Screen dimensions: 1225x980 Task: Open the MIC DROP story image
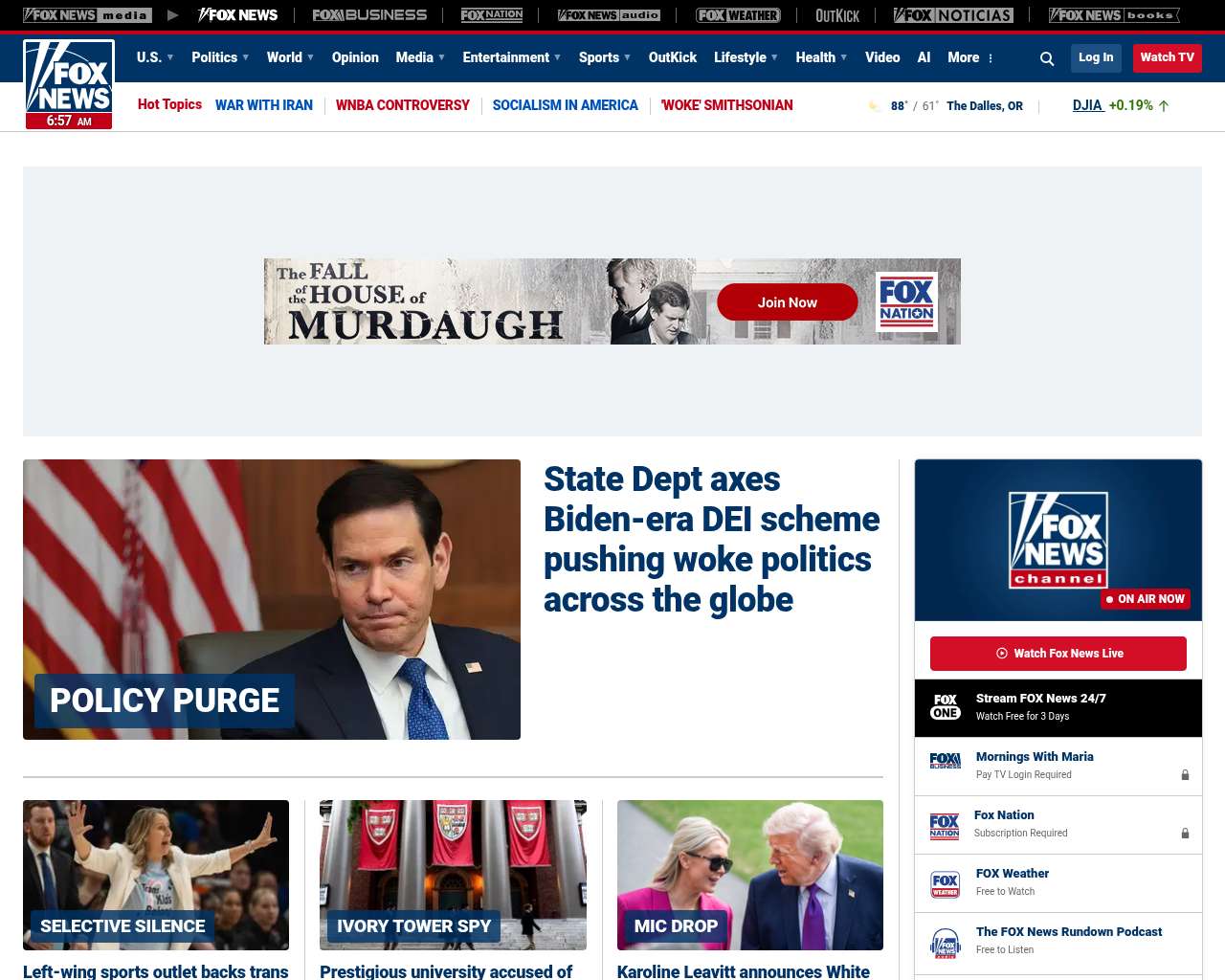(x=750, y=875)
